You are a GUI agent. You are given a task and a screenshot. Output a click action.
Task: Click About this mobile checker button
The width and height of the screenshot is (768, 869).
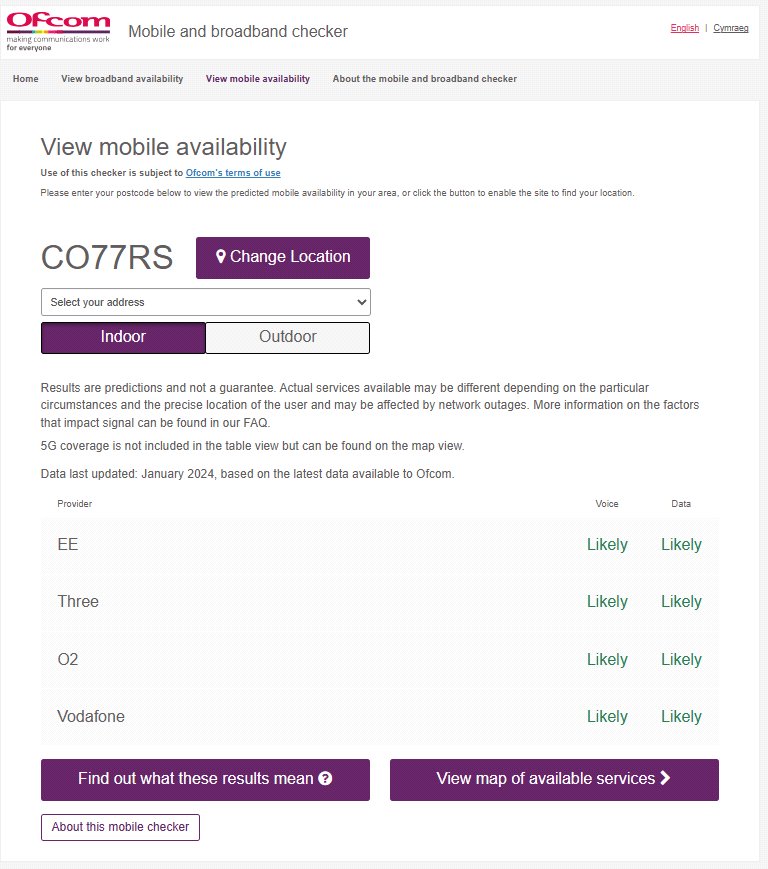120,827
